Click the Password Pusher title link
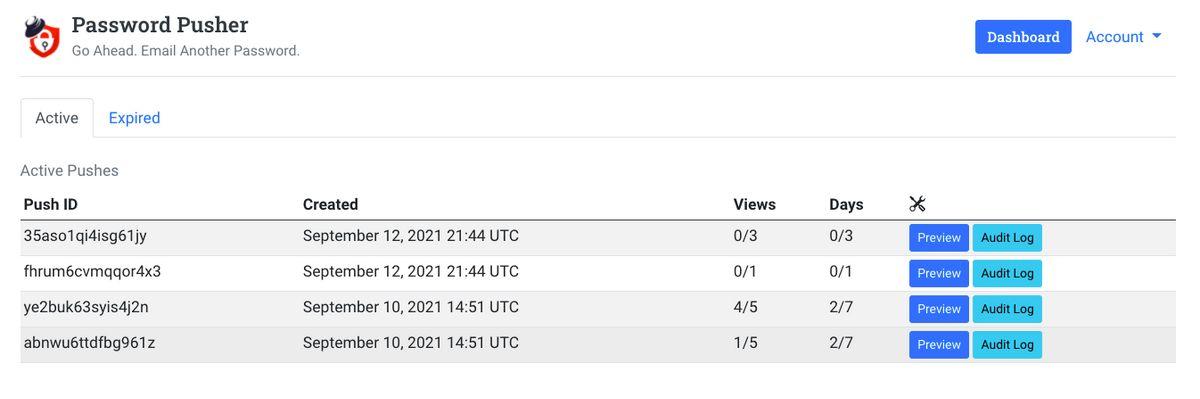The width and height of the screenshot is (1200, 399). click(160, 25)
